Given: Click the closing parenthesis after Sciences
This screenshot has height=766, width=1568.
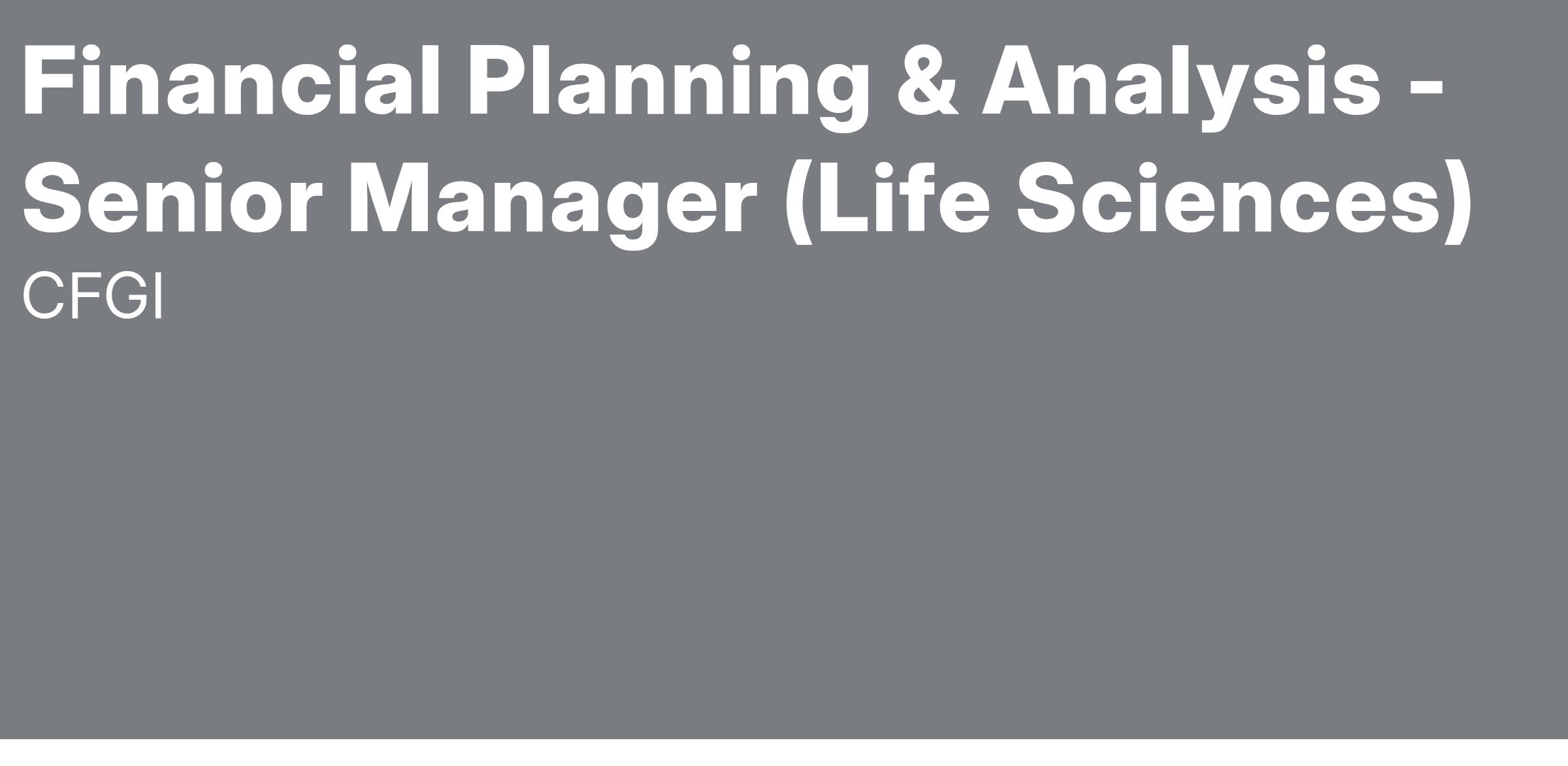Looking at the screenshot, I should click(1459, 203).
